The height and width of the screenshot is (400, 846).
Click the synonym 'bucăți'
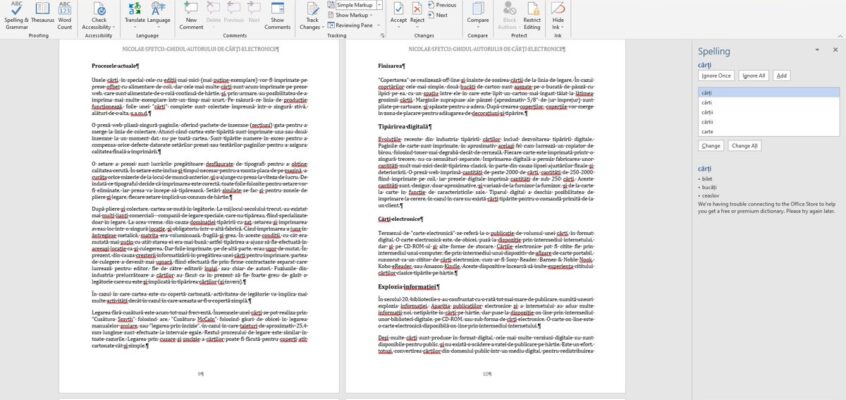pyautogui.click(x=709, y=187)
